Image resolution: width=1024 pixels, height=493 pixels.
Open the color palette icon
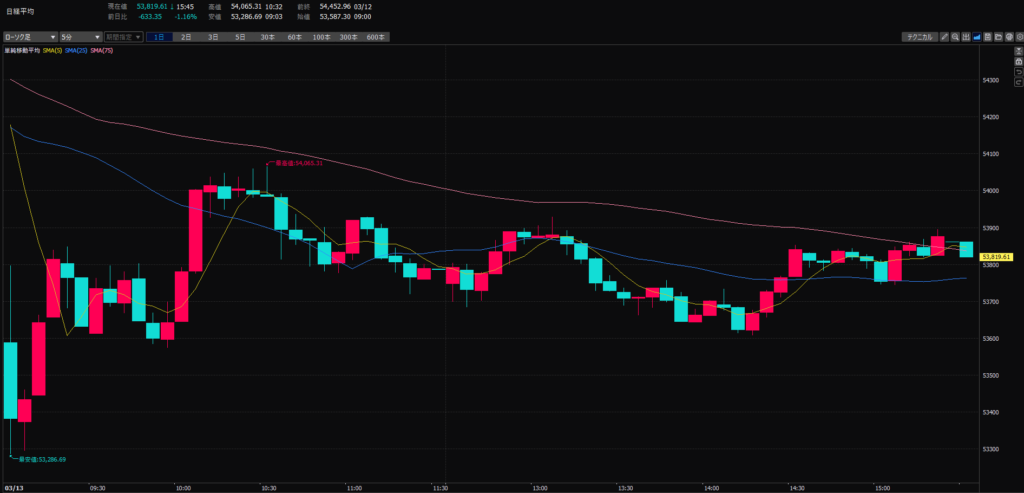coord(1007,37)
